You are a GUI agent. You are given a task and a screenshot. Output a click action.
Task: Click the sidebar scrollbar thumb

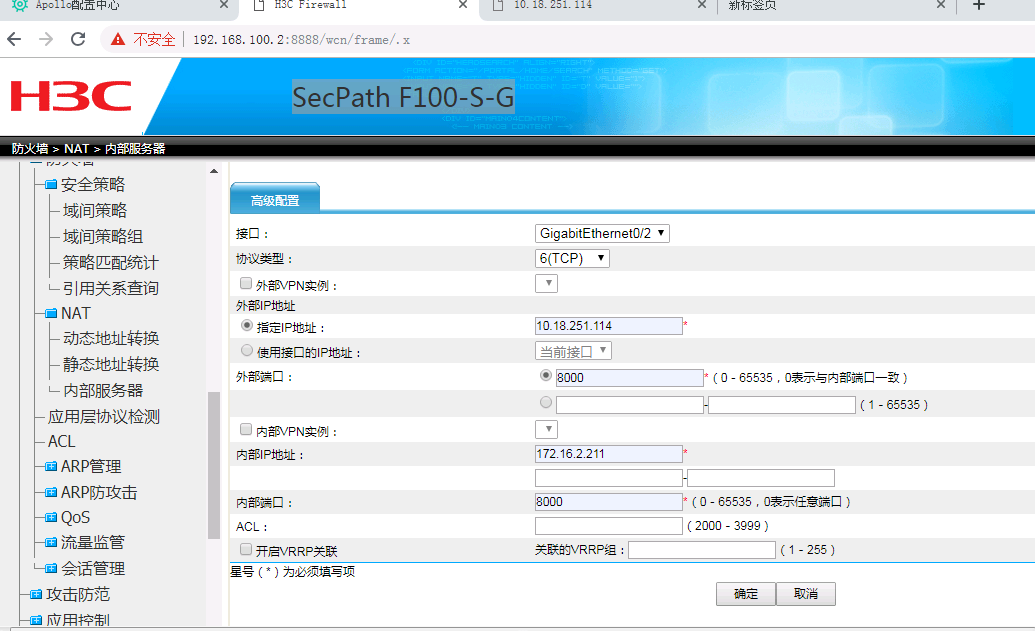coord(214,465)
